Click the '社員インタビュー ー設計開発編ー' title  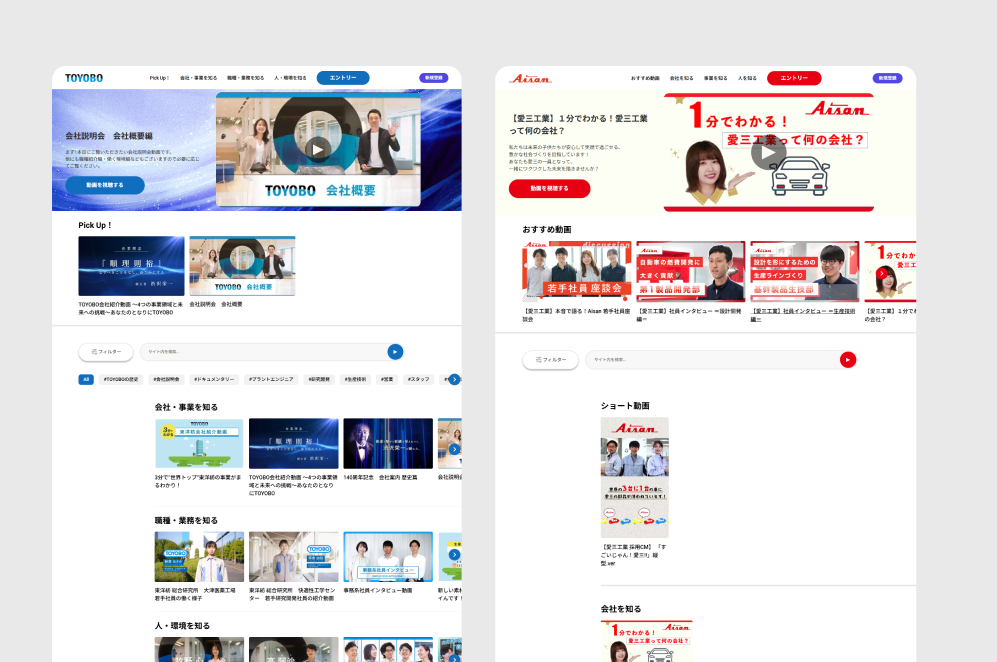(x=689, y=315)
